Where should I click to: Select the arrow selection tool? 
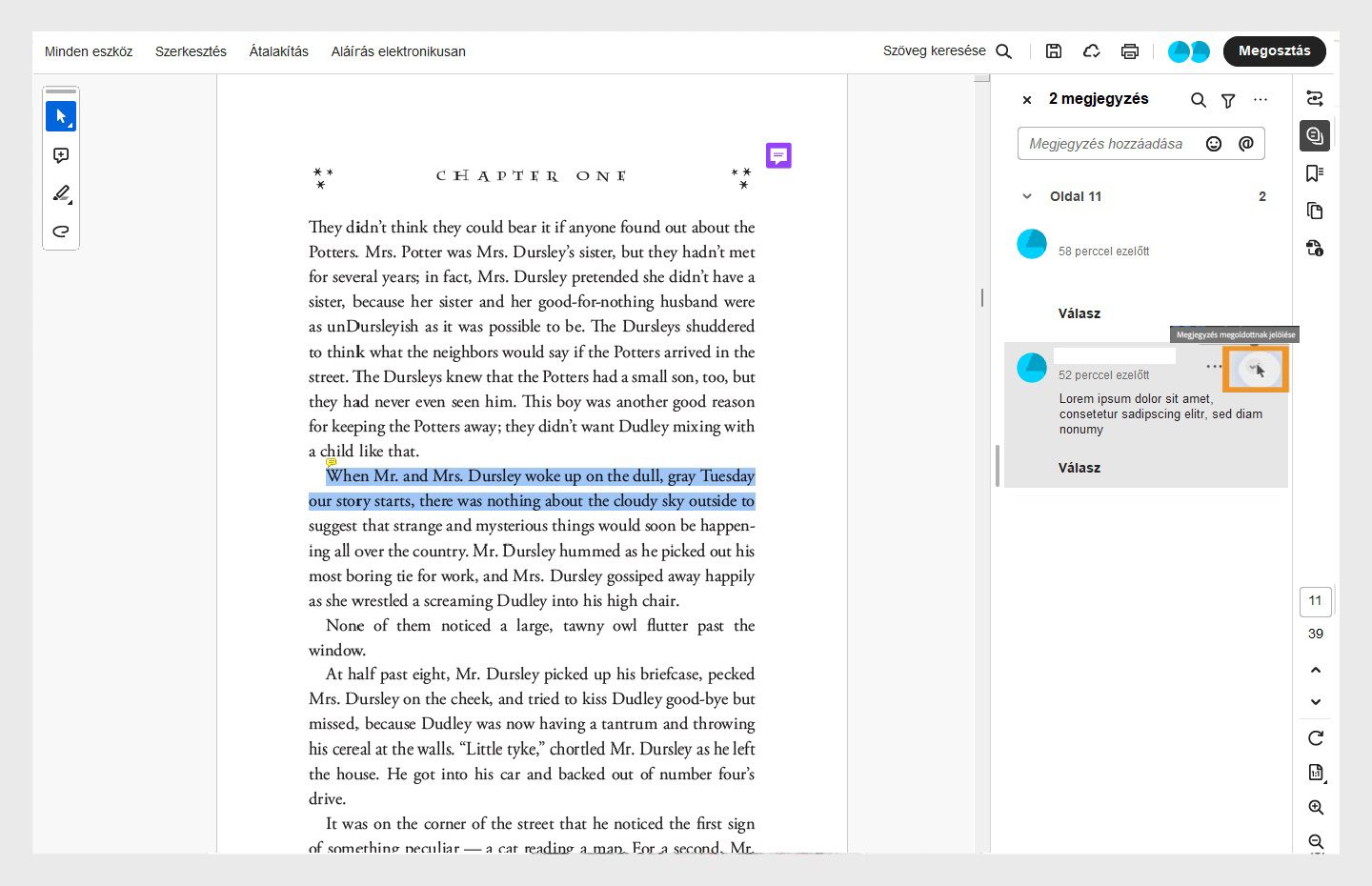pos(61,116)
